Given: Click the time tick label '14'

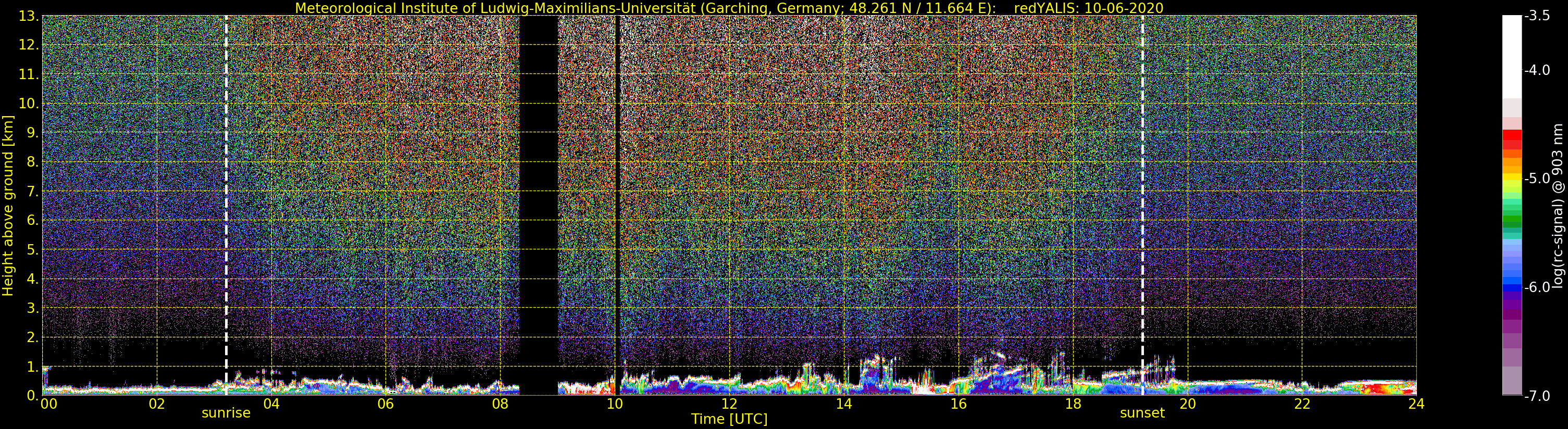Looking at the screenshot, I should [x=844, y=403].
